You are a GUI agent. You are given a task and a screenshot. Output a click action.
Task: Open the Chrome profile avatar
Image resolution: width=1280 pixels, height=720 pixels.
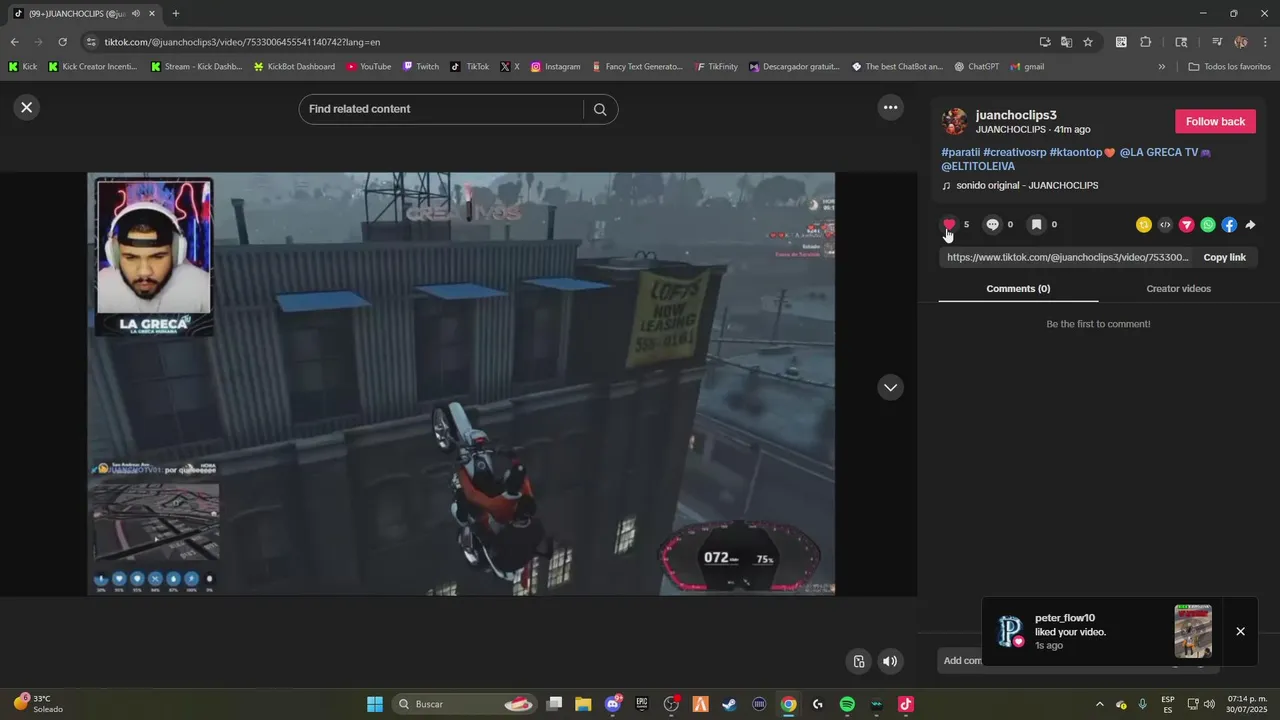[1241, 42]
